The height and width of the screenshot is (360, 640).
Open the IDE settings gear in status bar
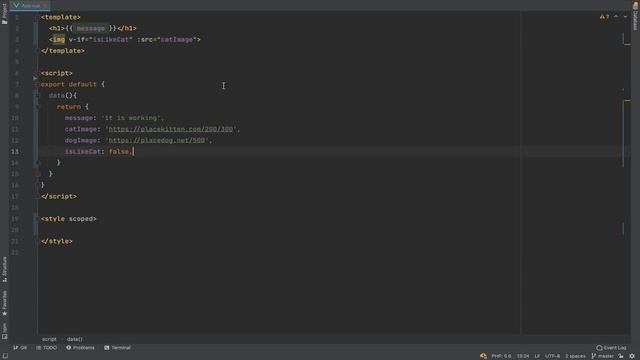tap(632, 356)
